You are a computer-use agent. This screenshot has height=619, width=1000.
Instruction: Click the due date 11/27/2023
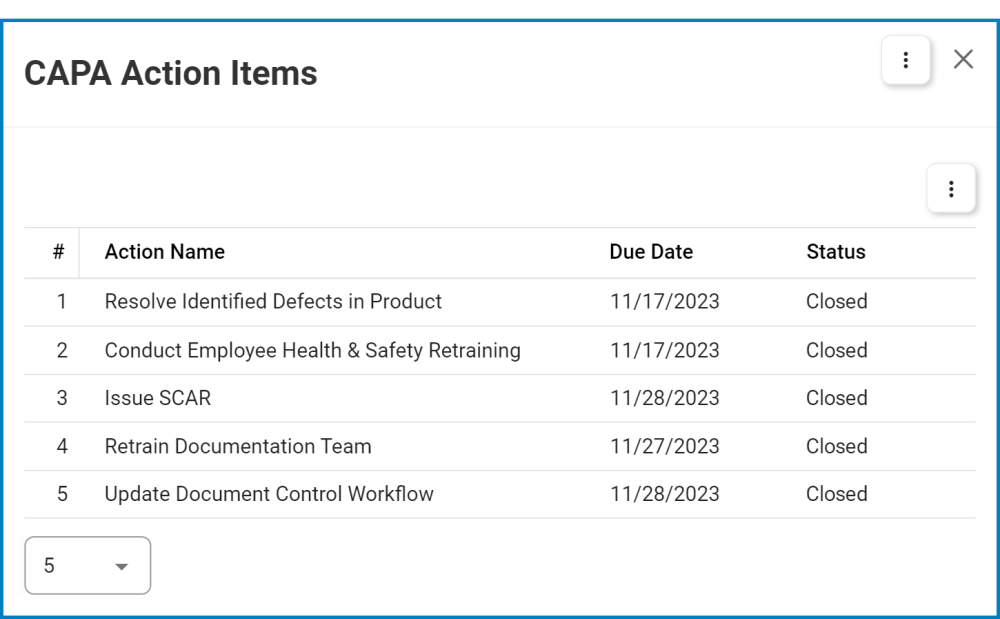pos(652,446)
